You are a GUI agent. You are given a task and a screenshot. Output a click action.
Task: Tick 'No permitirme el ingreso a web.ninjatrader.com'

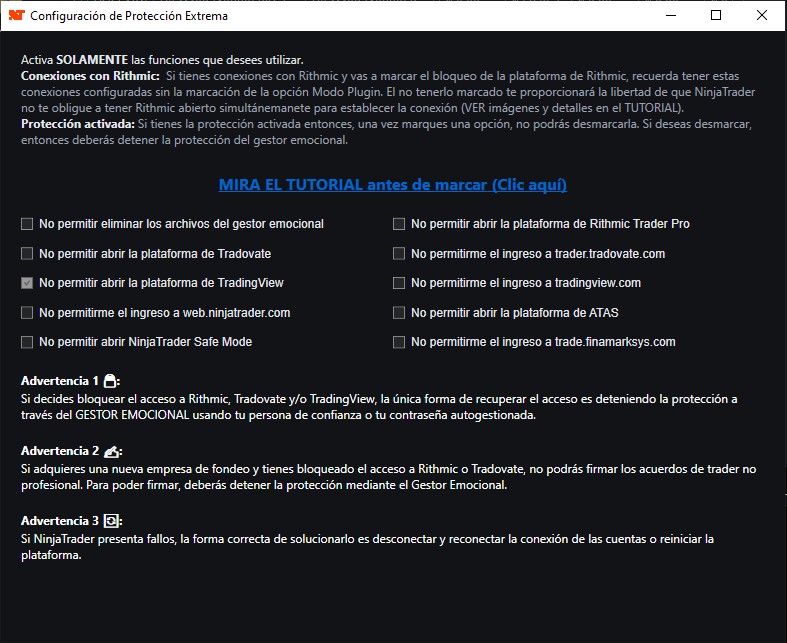27,313
